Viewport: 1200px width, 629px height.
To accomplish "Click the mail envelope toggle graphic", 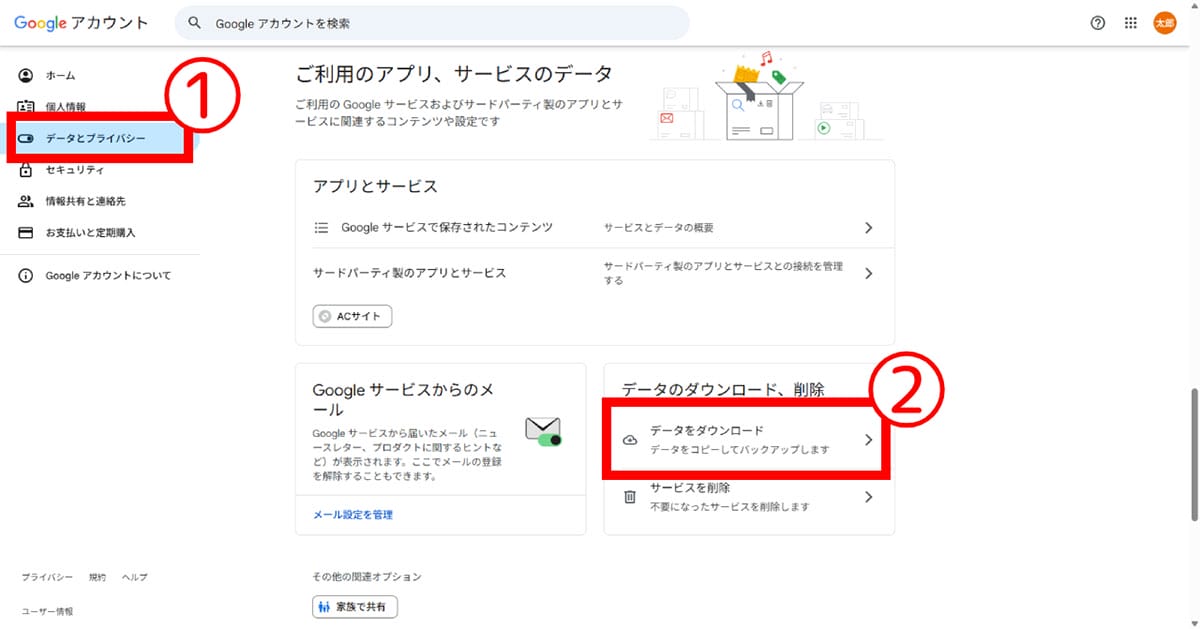I will pos(543,431).
